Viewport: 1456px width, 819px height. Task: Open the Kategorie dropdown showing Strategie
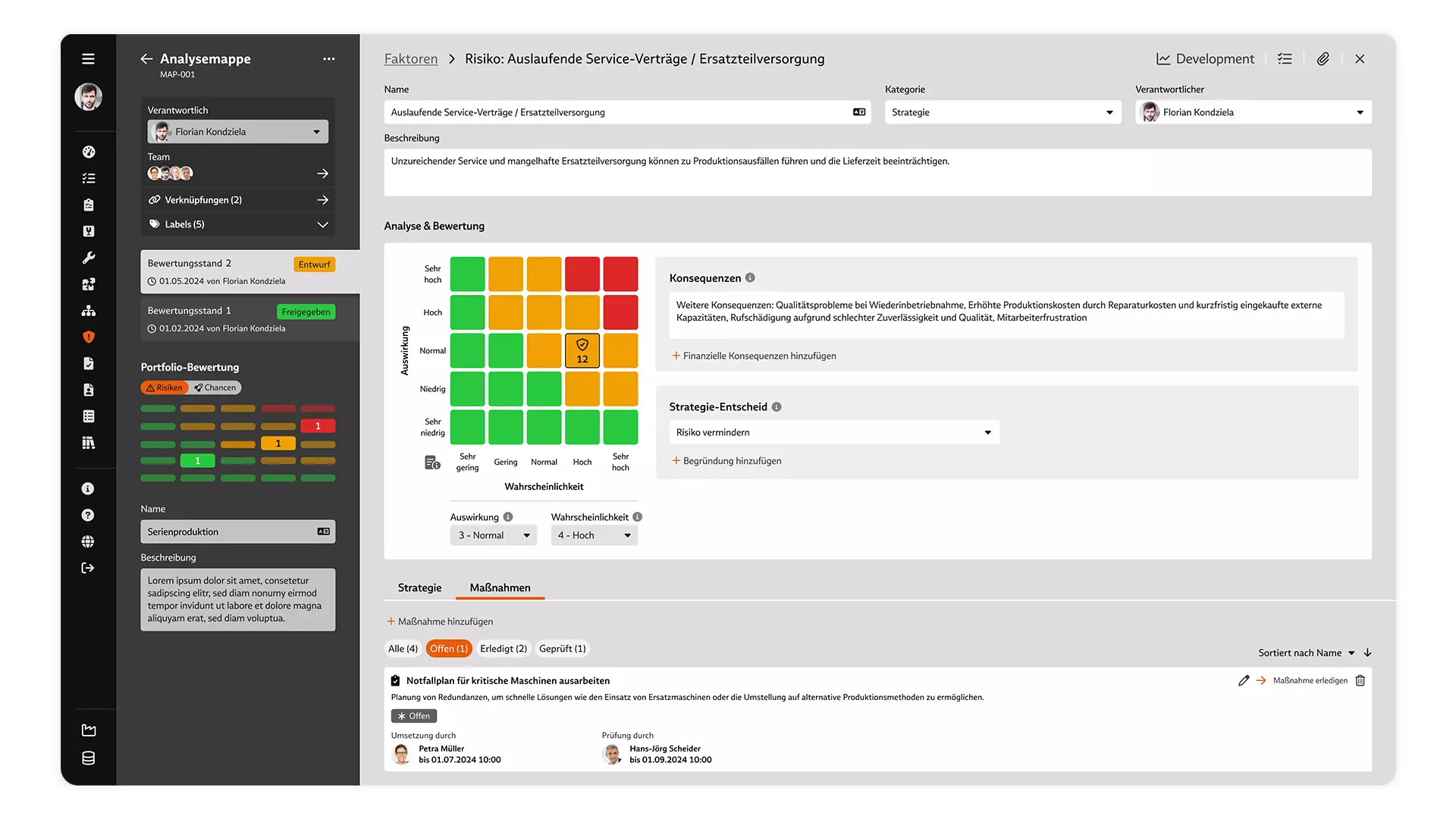[1003, 112]
